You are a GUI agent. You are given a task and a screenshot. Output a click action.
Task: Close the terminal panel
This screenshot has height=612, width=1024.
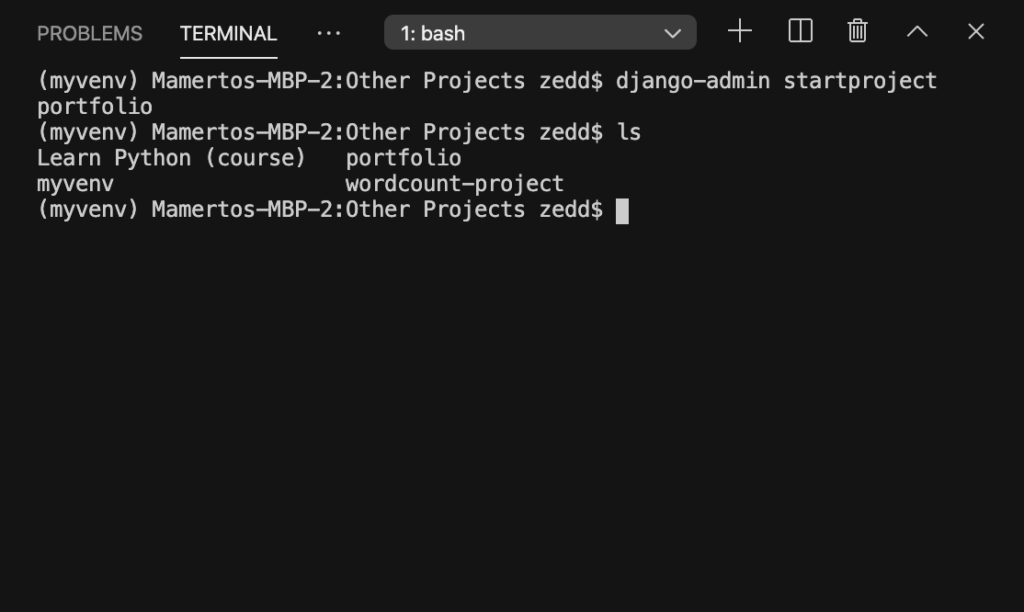click(976, 31)
